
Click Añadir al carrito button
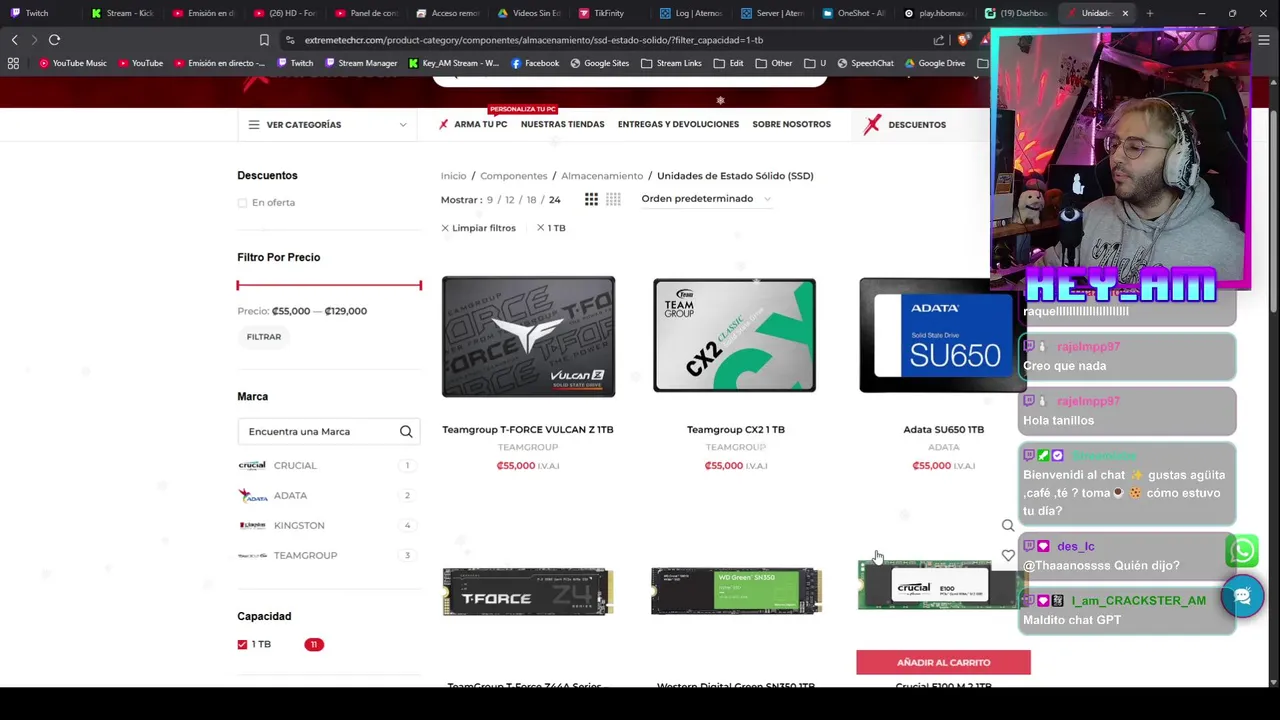(x=943, y=662)
